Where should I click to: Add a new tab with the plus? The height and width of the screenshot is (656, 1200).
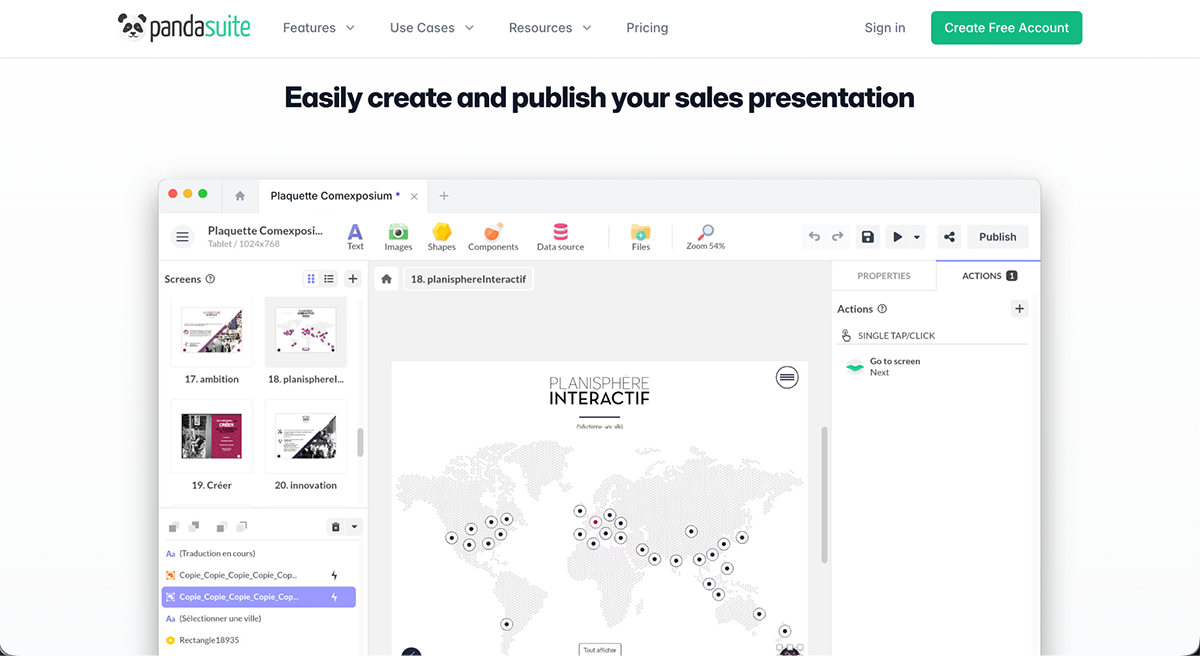tap(444, 196)
